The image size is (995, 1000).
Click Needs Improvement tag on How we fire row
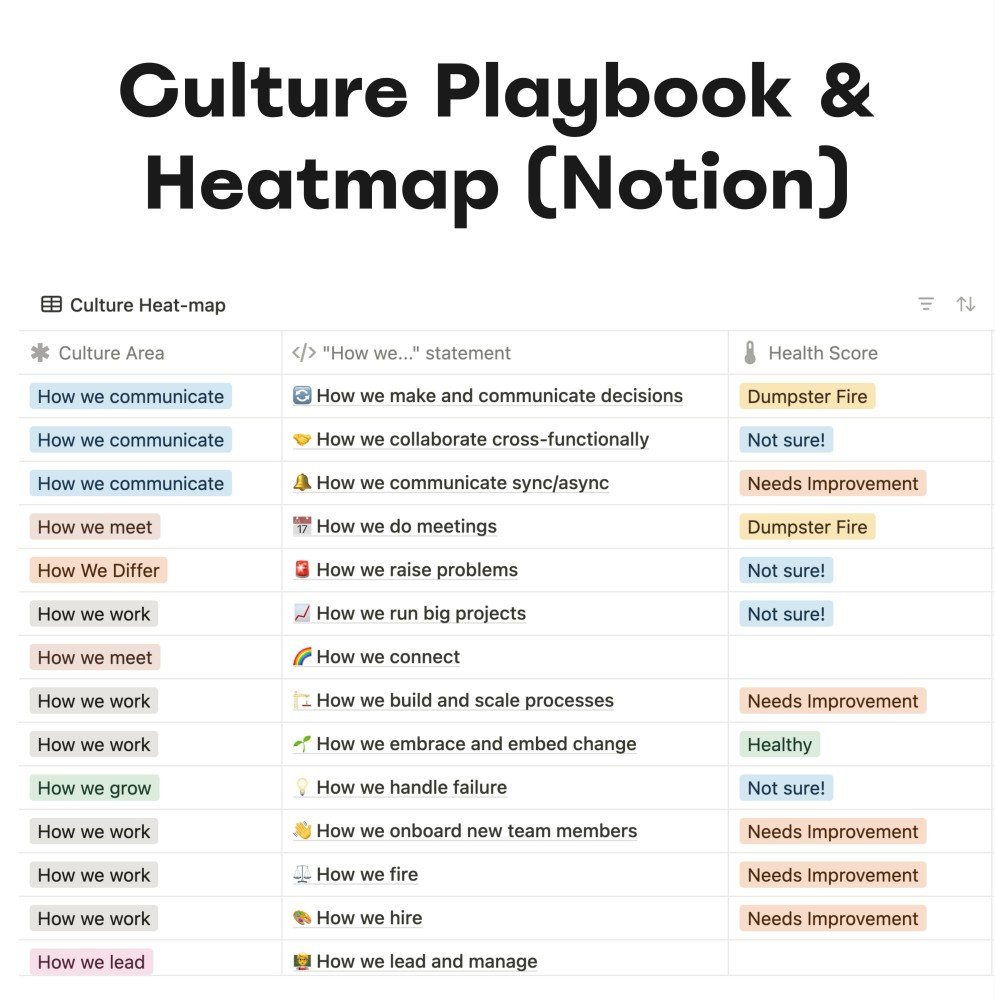click(x=832, y=874)
